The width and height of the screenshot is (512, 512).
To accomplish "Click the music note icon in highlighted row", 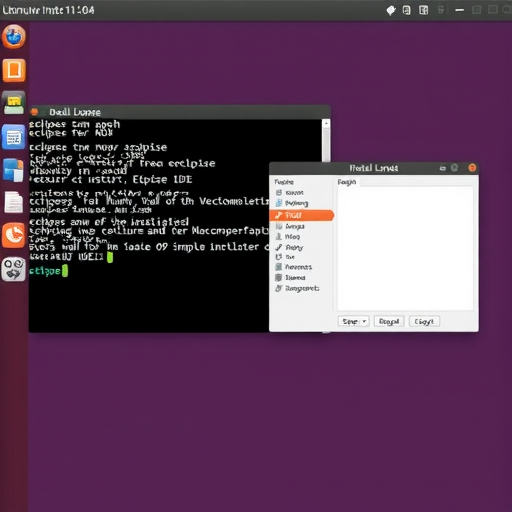I will point(278,215).
